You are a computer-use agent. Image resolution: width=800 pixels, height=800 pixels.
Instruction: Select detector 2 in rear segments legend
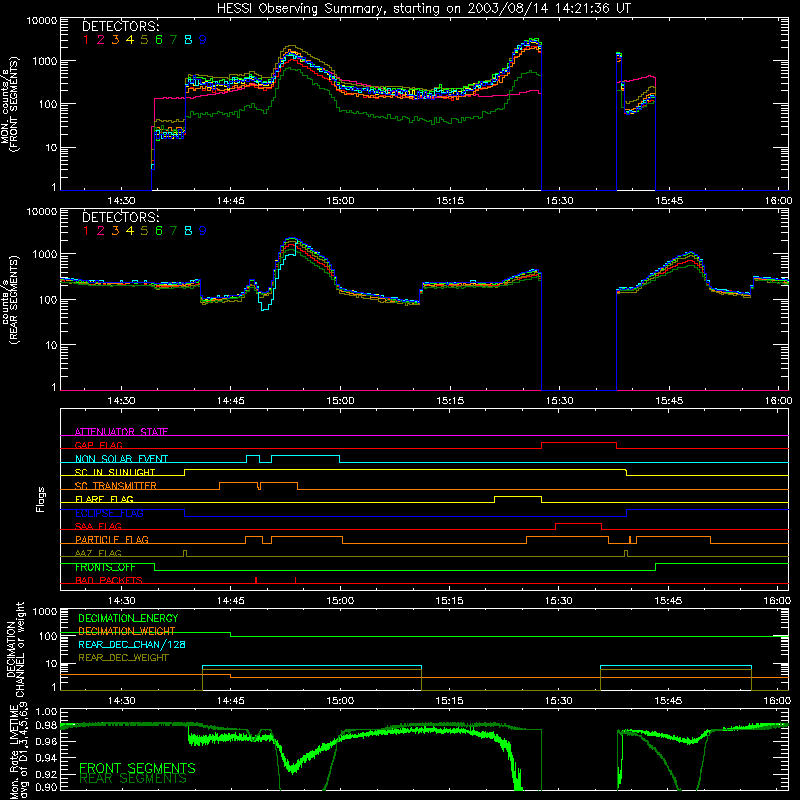click(x=101, y=231)
